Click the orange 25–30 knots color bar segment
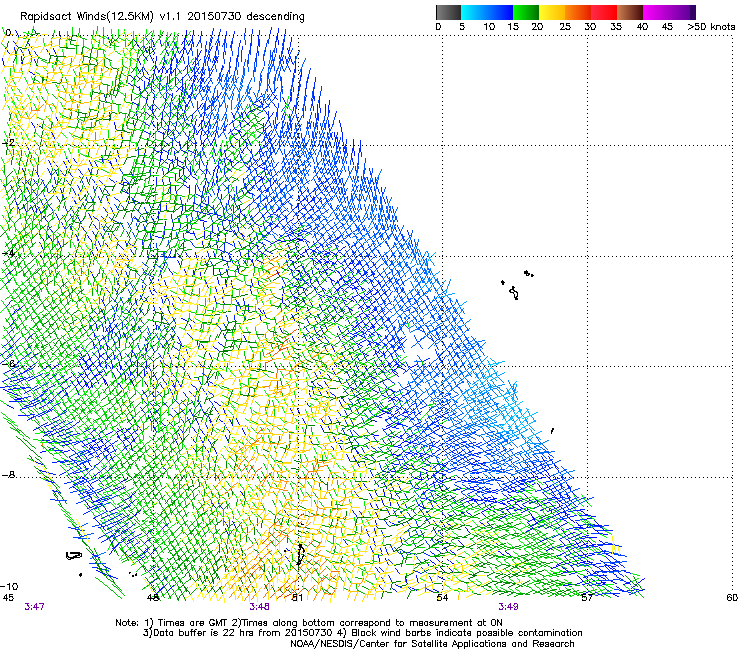Image resolution: width=740 pixels, height=650 pixels. tap(578, 12)
